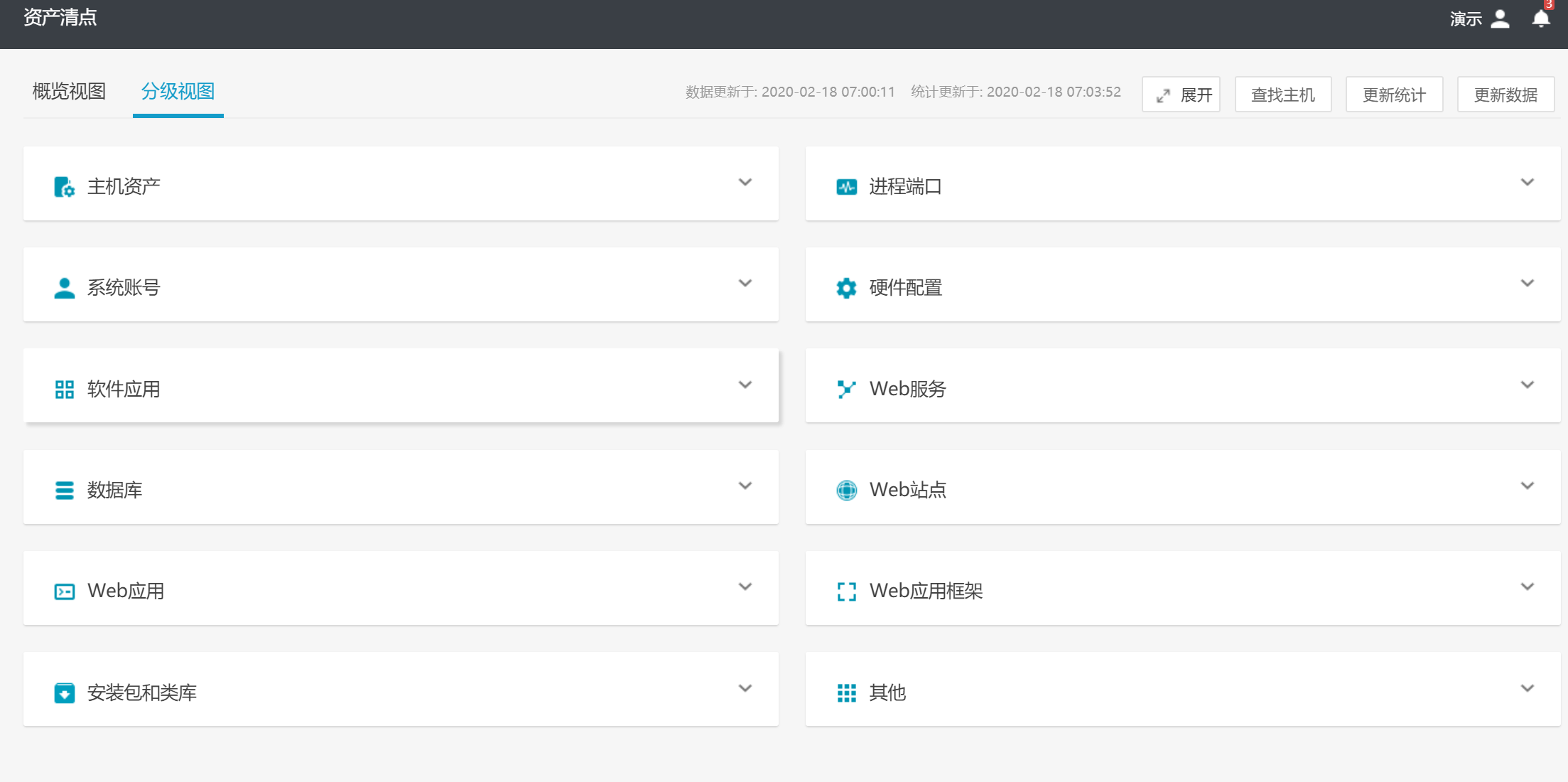This screenshot has height=782, width=1568.
Task: Expand the 其他 panel chevron
Action: 1527,689
